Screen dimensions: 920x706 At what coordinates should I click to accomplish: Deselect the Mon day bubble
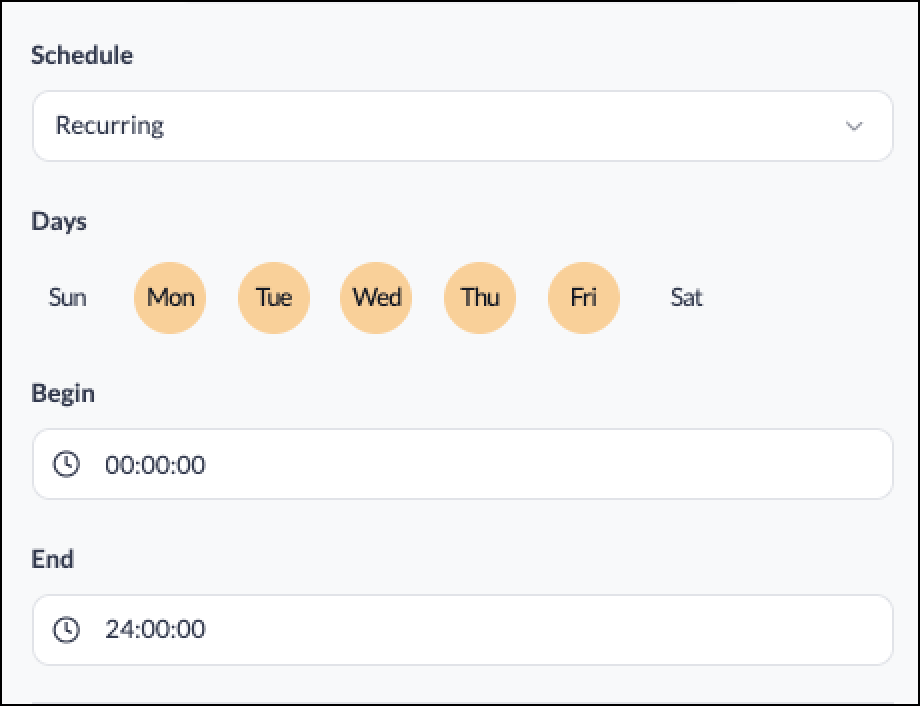(170, 298)
